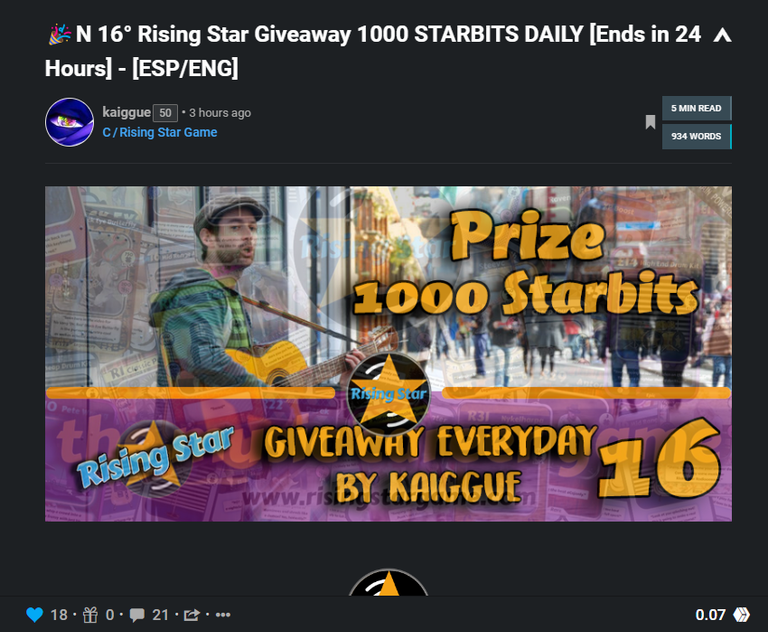768x632 pixels.
Task: Click the 5 MIN READ badge
Action: point(696,108)
